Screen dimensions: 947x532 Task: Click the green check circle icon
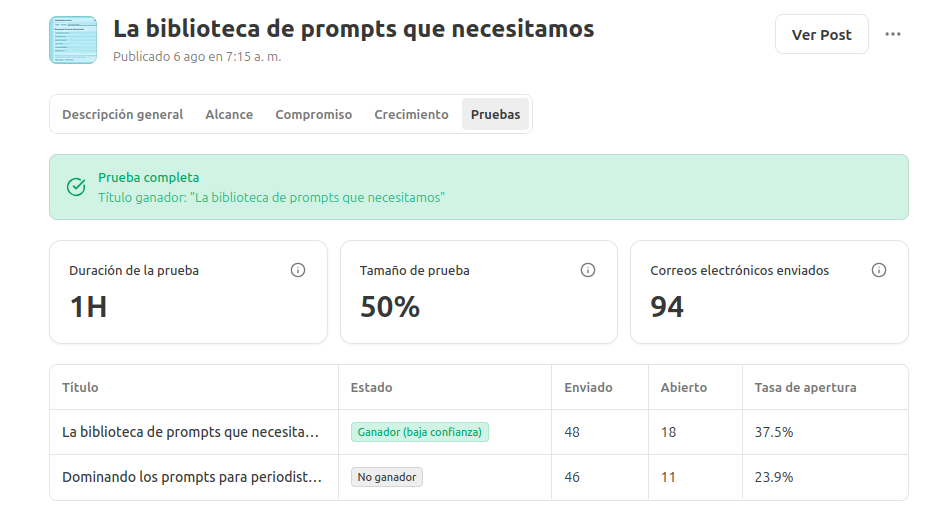pos(76,187)
